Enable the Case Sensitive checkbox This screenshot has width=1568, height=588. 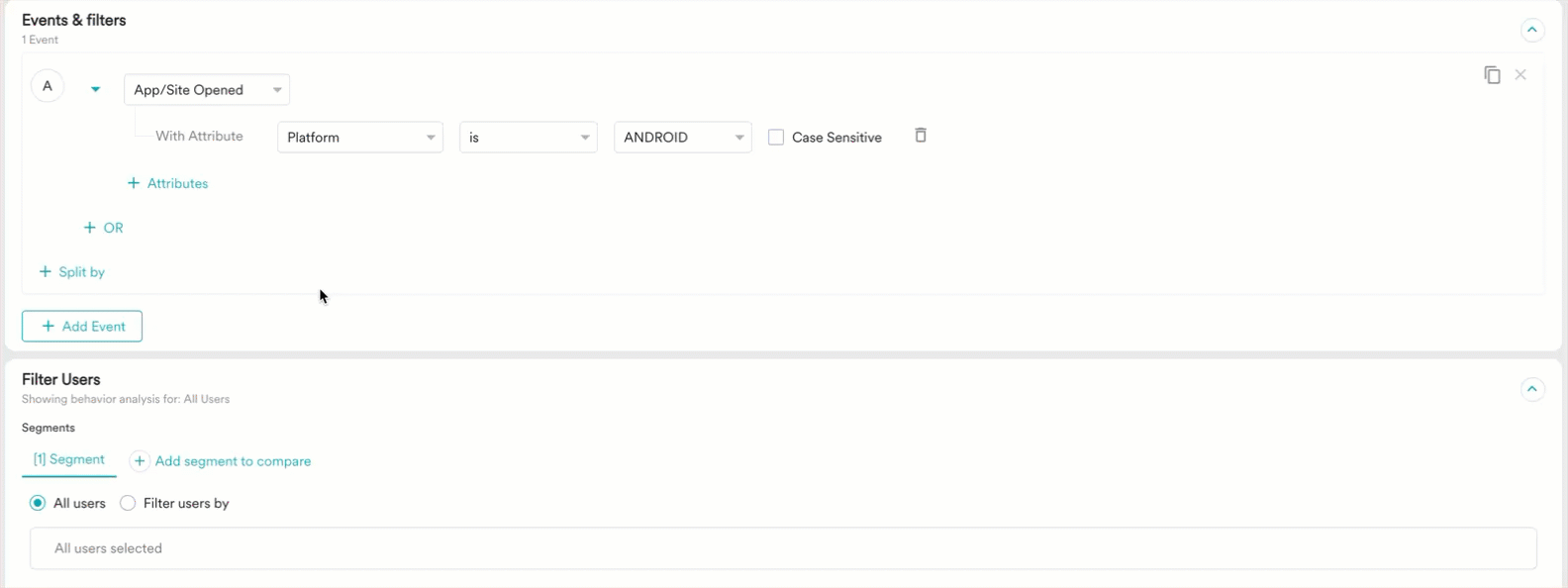coord(776,138)
